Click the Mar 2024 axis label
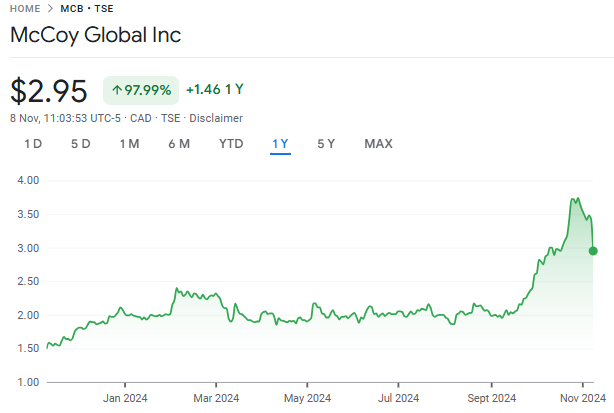Viewport: 614px width, 413px height. (x=216, y=398)
